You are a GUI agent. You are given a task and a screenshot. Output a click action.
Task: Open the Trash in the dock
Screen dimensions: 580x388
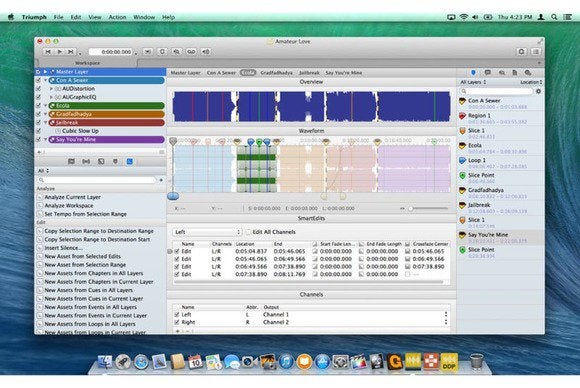coord(476,362)
